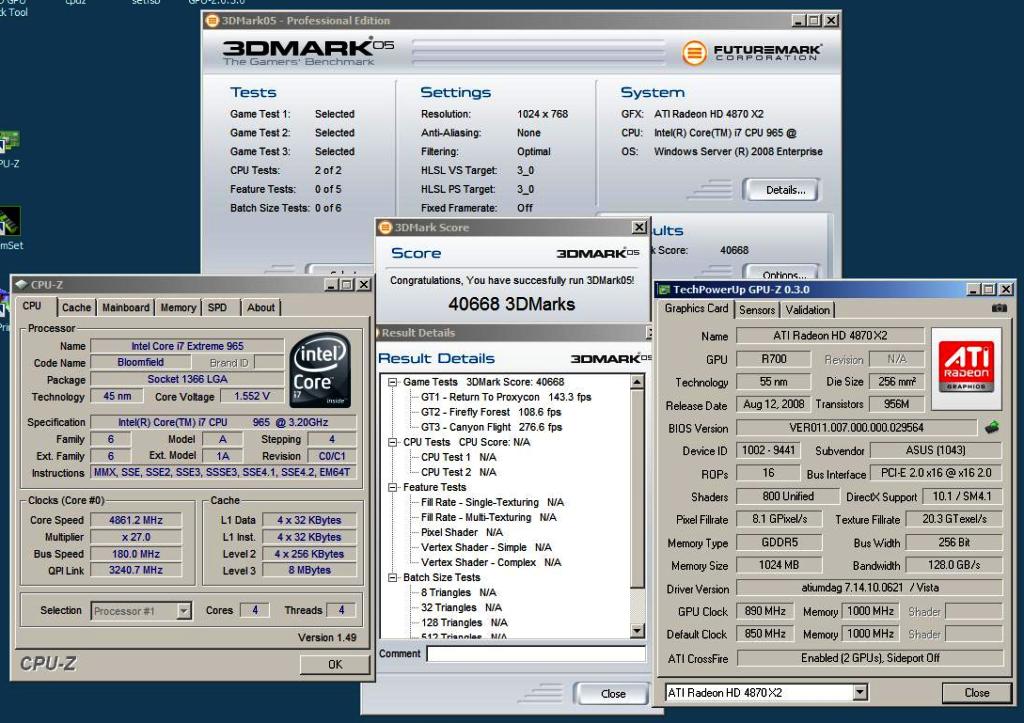Select the CPU tab in CPU-Z
Screen dimensions: 1024x723
(32, 306)
